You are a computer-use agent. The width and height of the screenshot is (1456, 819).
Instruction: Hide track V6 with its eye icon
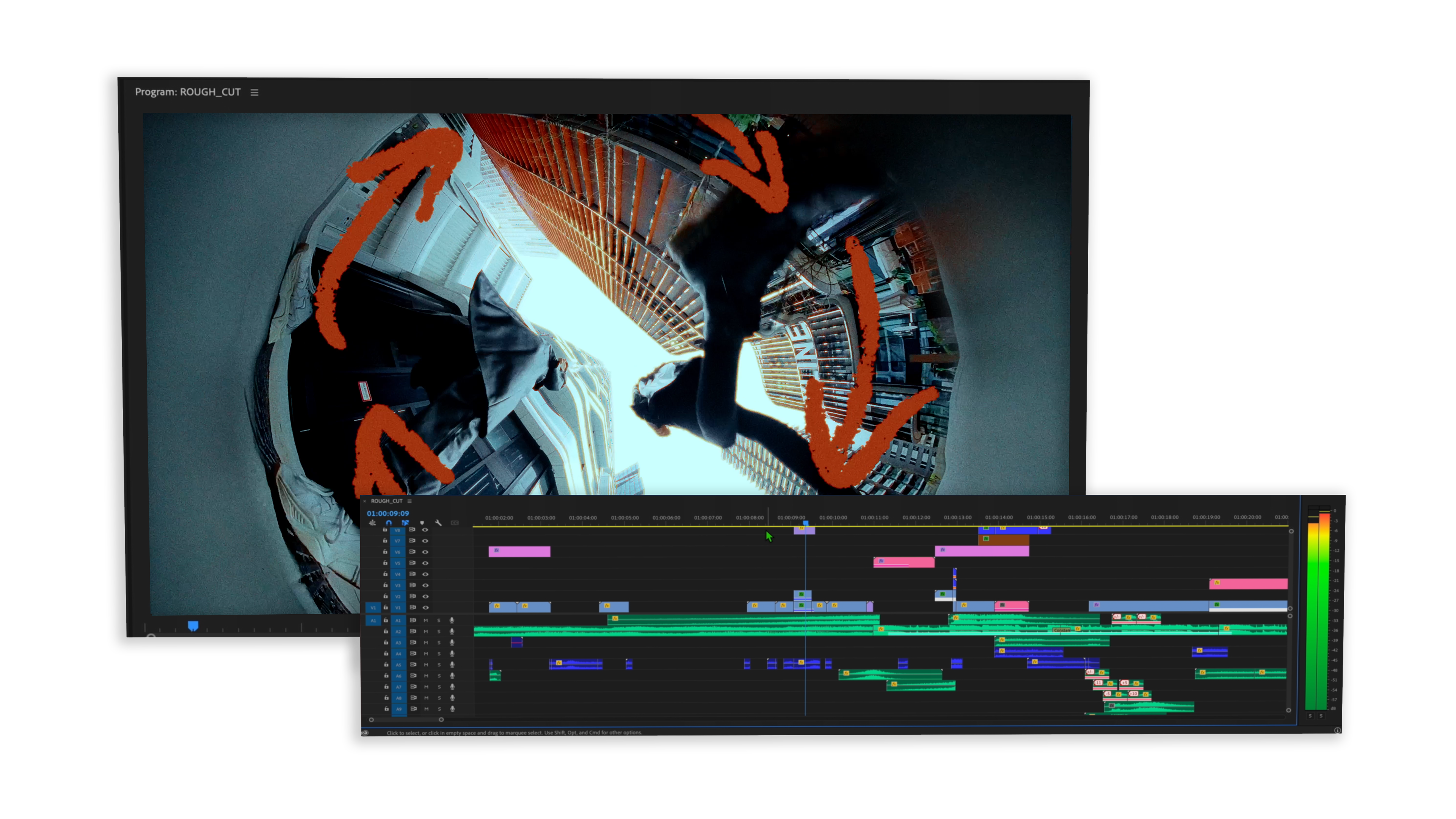coord(425,552)
